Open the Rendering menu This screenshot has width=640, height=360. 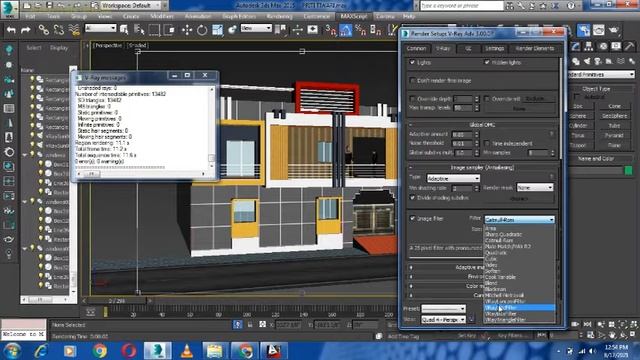tap(279, 16)
